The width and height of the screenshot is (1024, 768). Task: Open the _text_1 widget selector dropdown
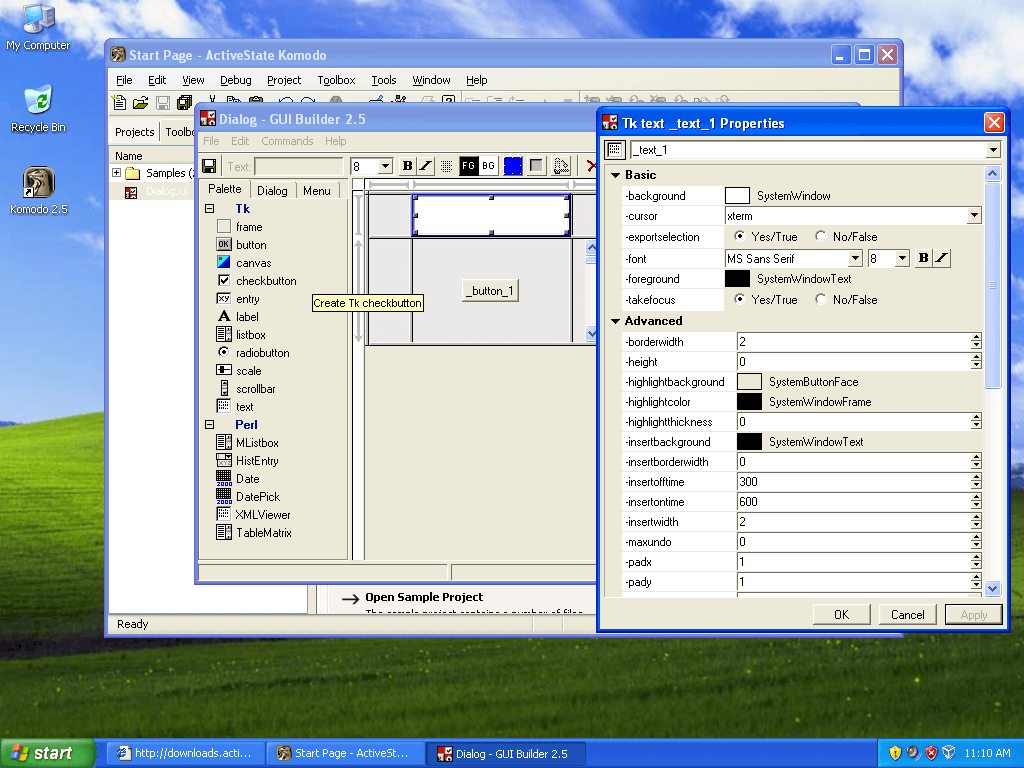(x=993, y=150)
